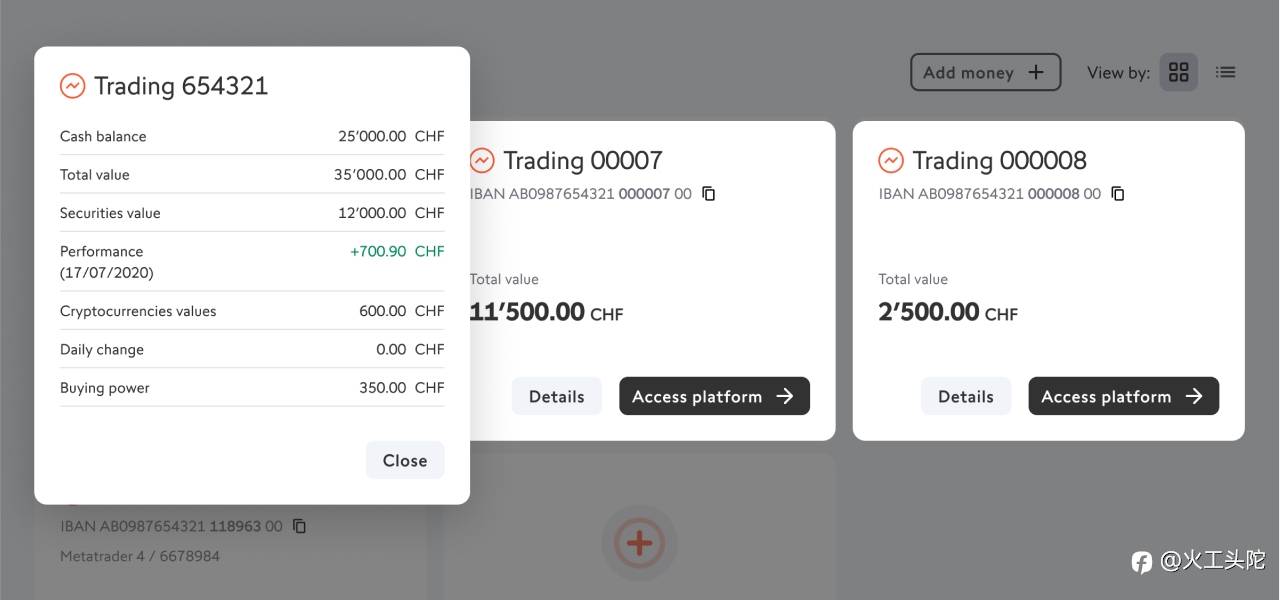Screen dimensions: 1280x600
Task: Switch to list view icon
Action: (x=1225, y=72)
